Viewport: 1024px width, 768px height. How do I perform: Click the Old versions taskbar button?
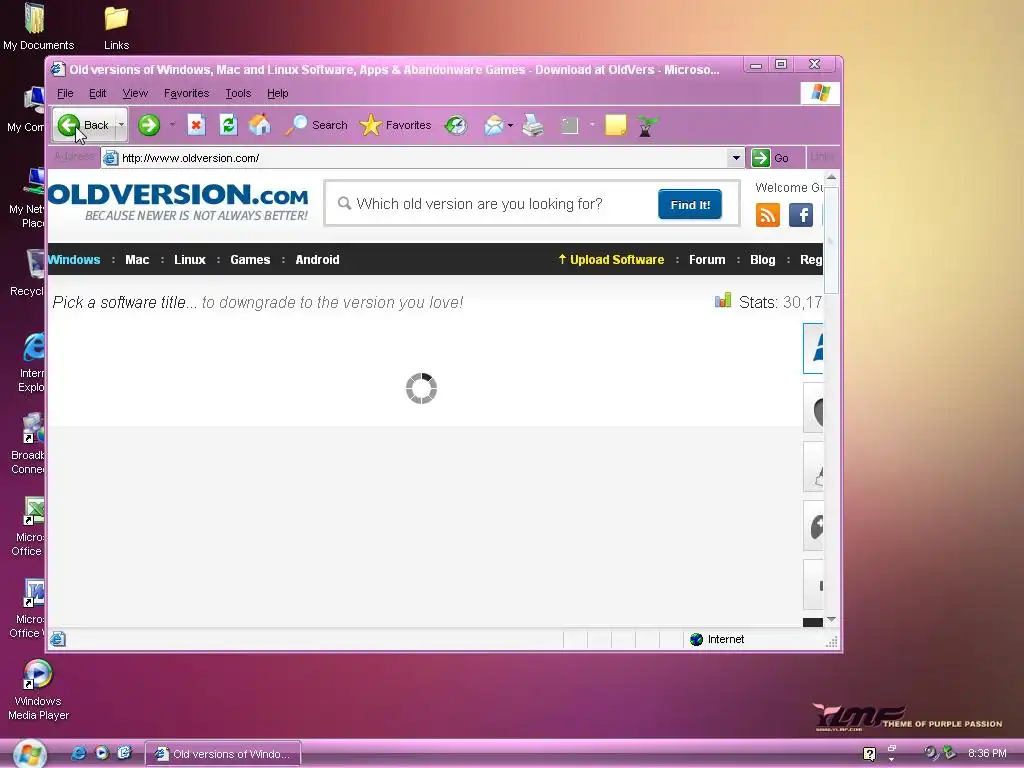(x=223, y=754)
